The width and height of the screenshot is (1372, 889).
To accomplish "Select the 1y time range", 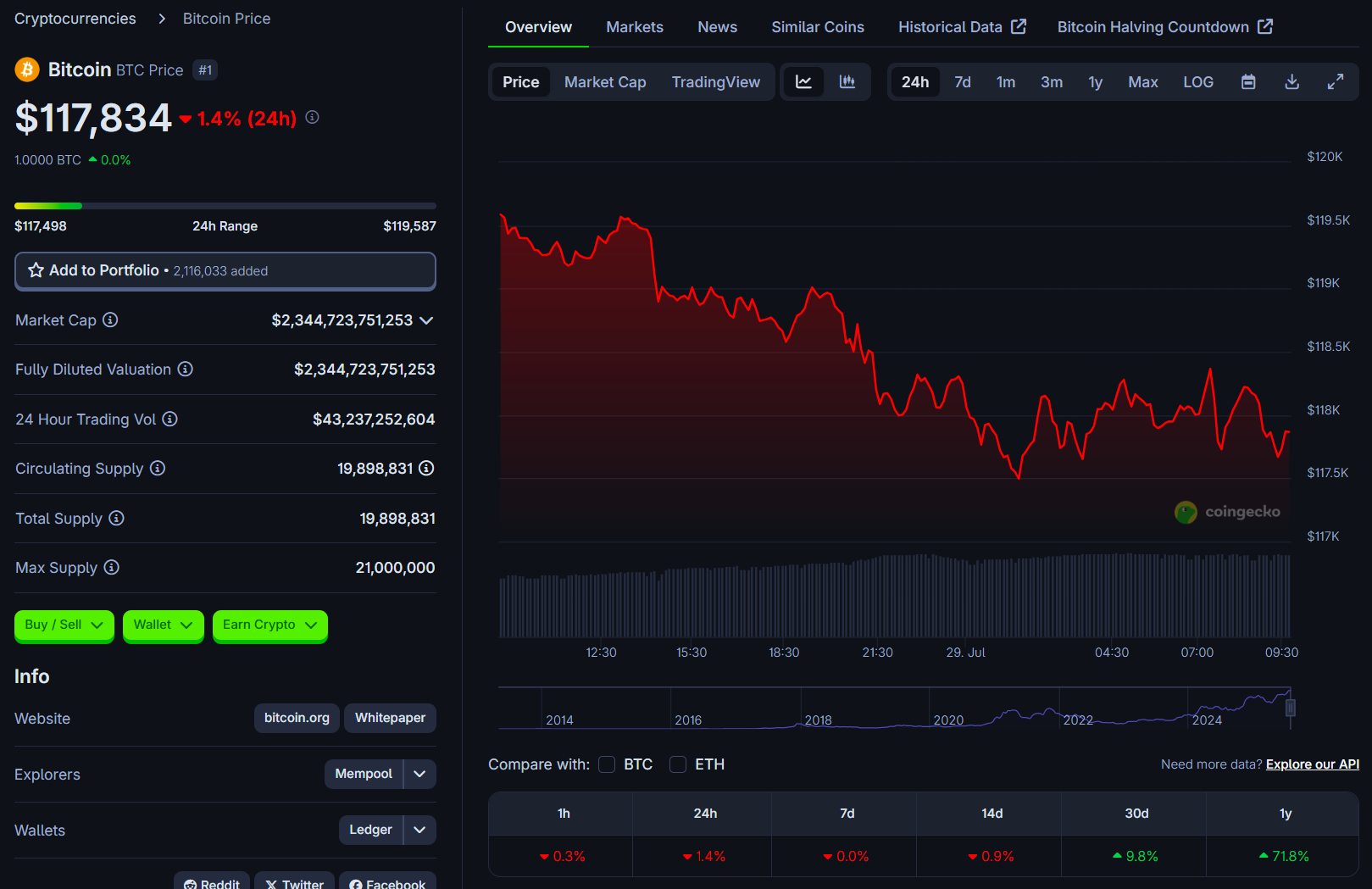I will pyautogui.click(x=1096, y=82).
